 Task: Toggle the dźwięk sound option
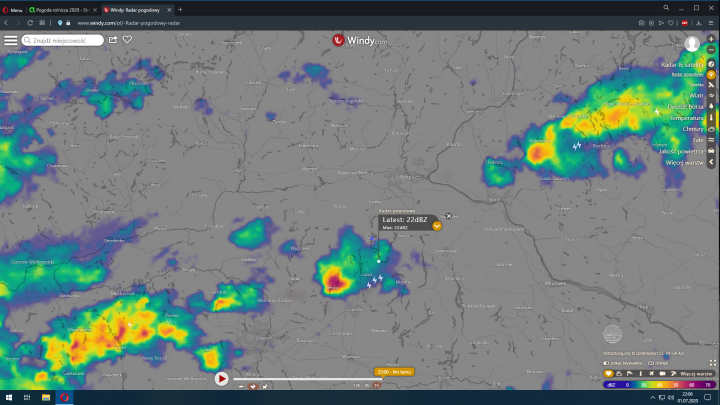tap(661, 362)
